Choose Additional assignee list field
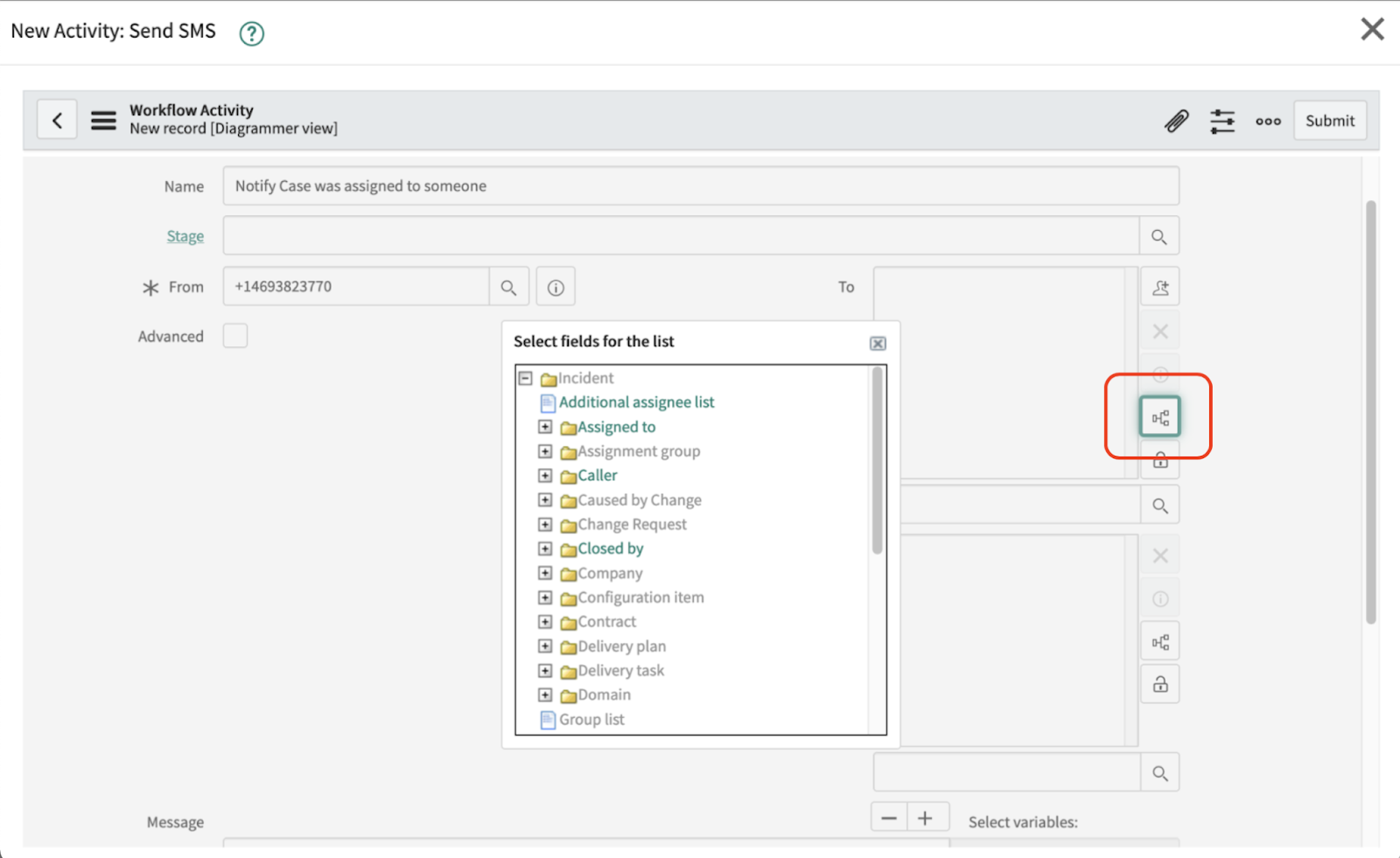Image resolution: width=1400 pixels, height=858 pixels. tap(637, 402)
